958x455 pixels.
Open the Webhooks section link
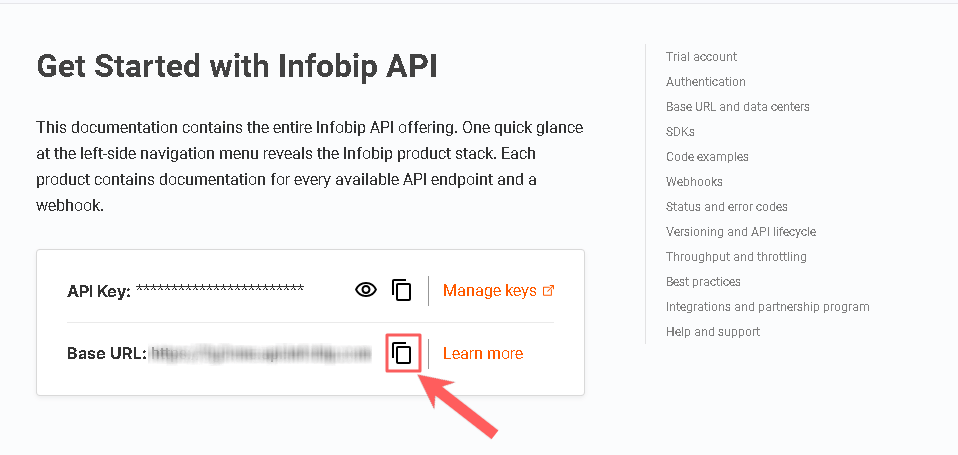coord(694,182)
